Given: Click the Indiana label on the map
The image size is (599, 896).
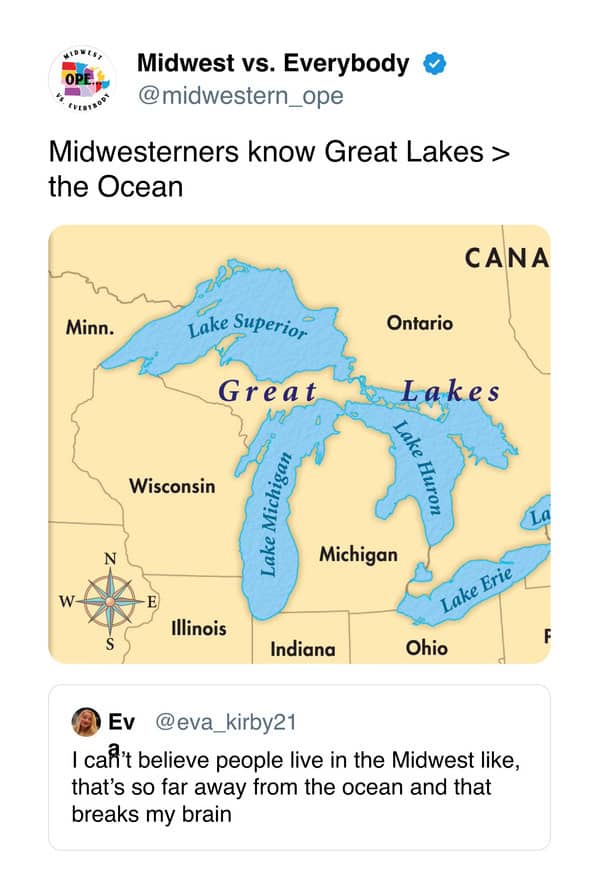Looking at the screenshot, I should tap(303, 649).
